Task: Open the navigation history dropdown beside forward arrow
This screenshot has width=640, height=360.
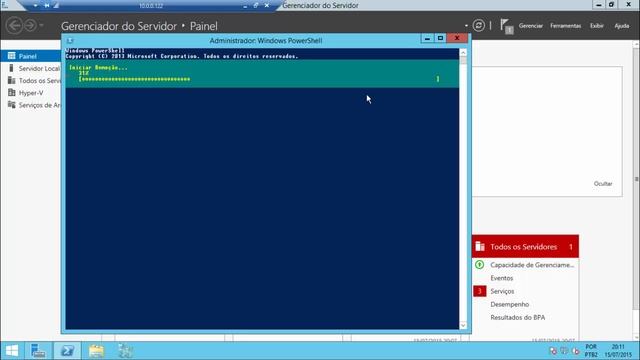Action: tap(42, 26)
